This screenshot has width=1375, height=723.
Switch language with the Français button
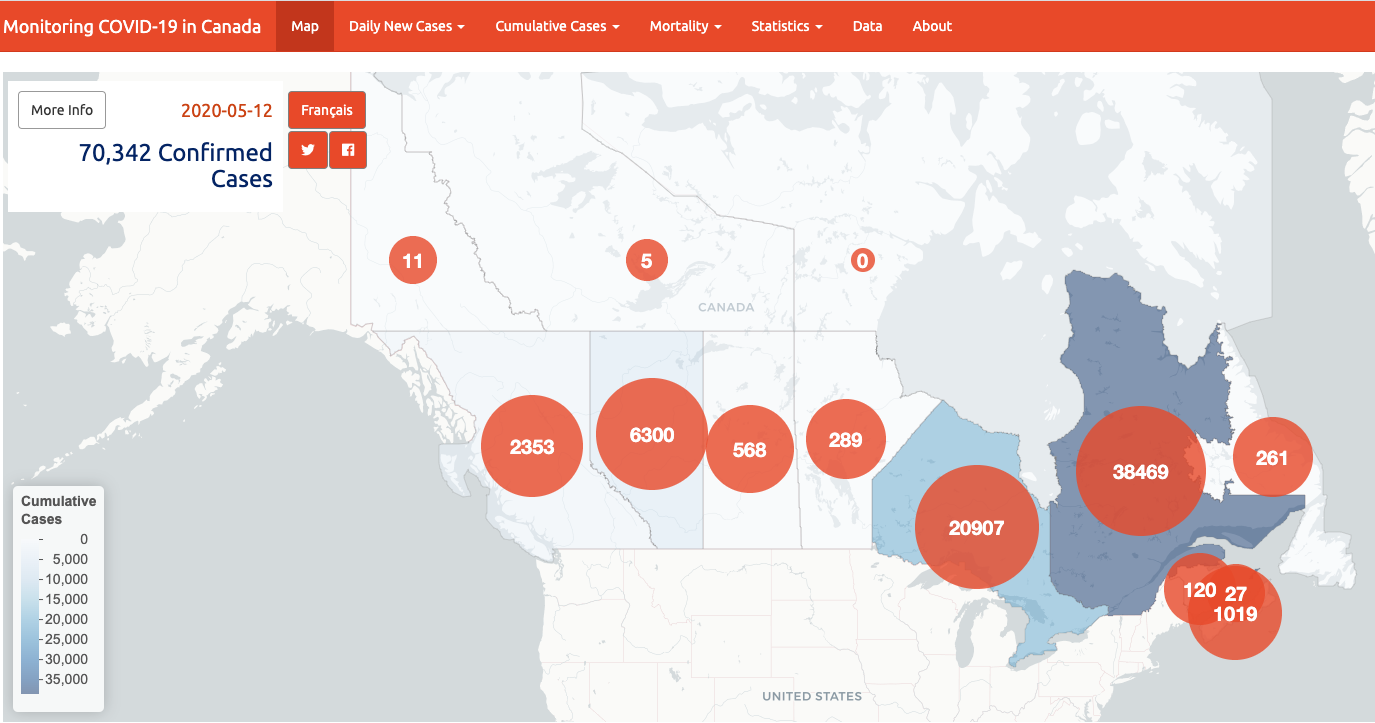pos(327,110)
